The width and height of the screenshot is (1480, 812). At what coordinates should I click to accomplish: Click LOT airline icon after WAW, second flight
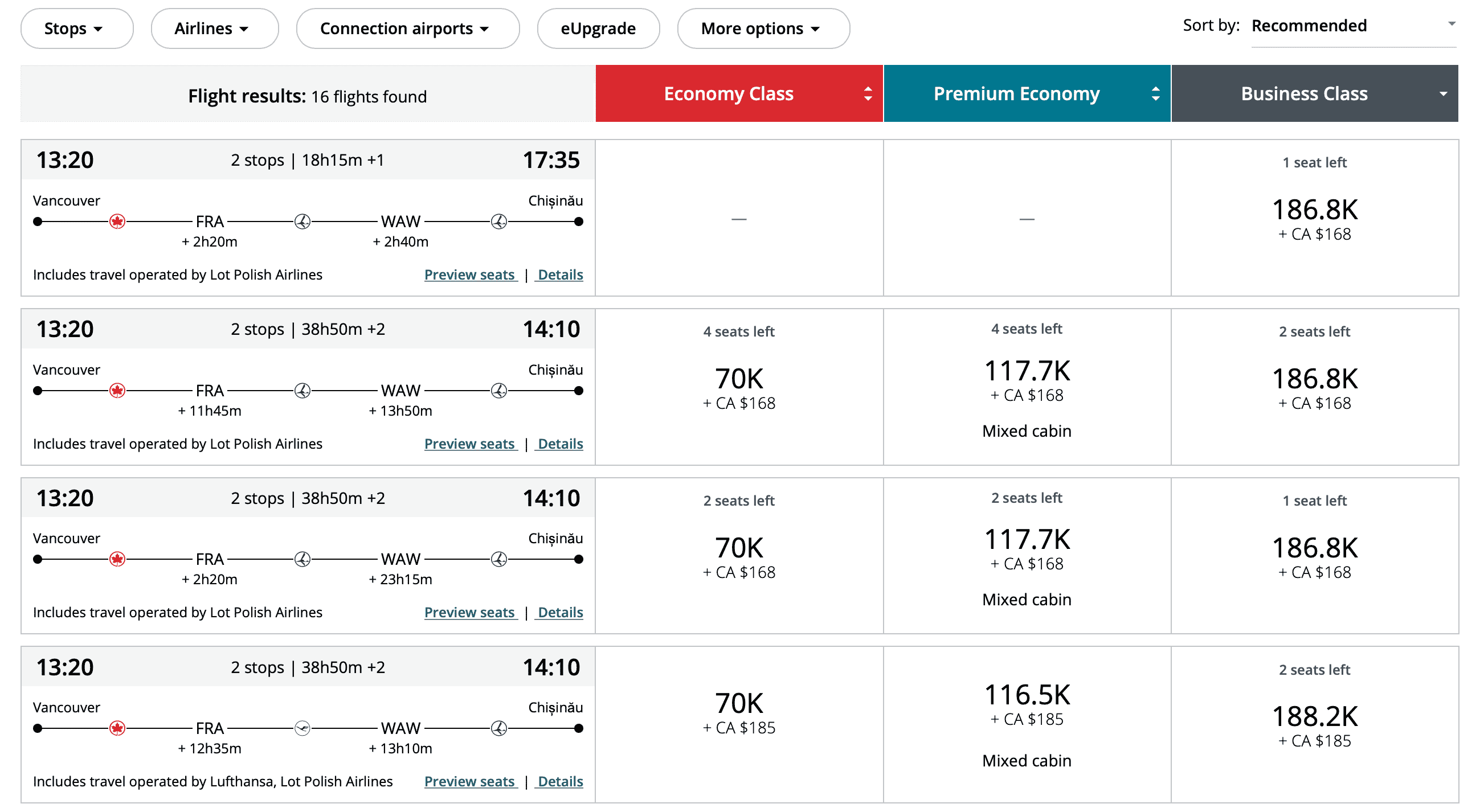coord(498,391)
